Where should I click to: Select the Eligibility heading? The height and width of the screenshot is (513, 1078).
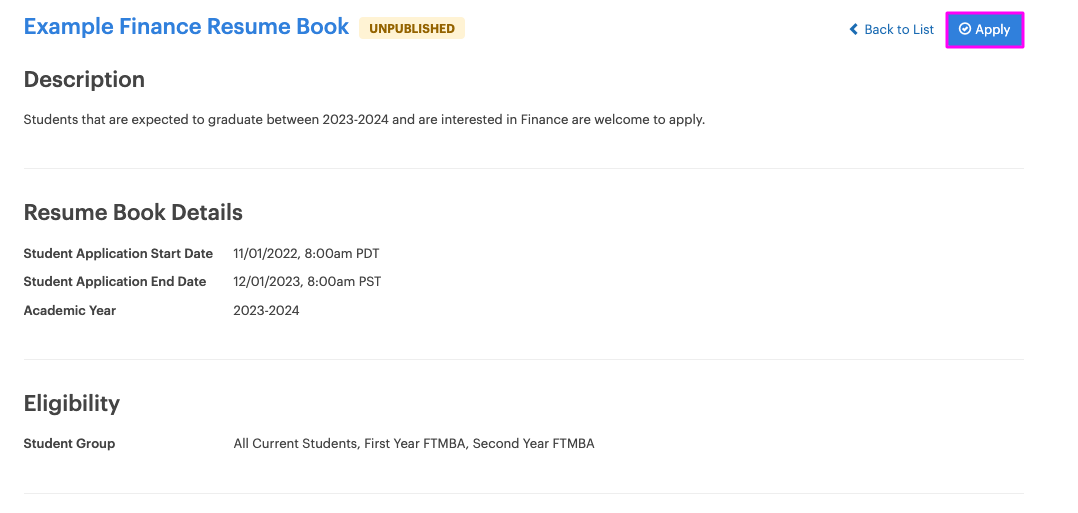pyautogui.click(x=72, y=403)
